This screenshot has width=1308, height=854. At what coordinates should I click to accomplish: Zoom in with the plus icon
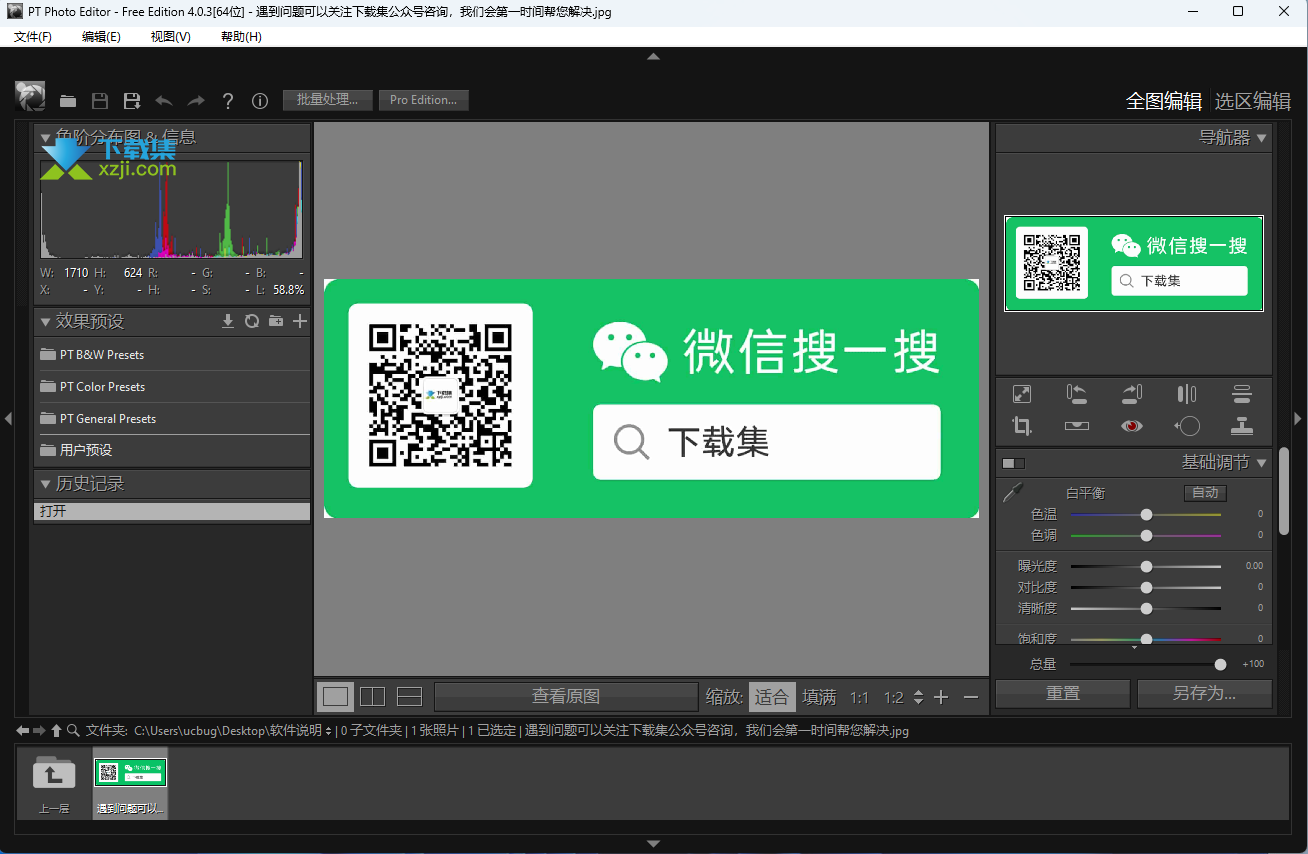click(941, 697)
